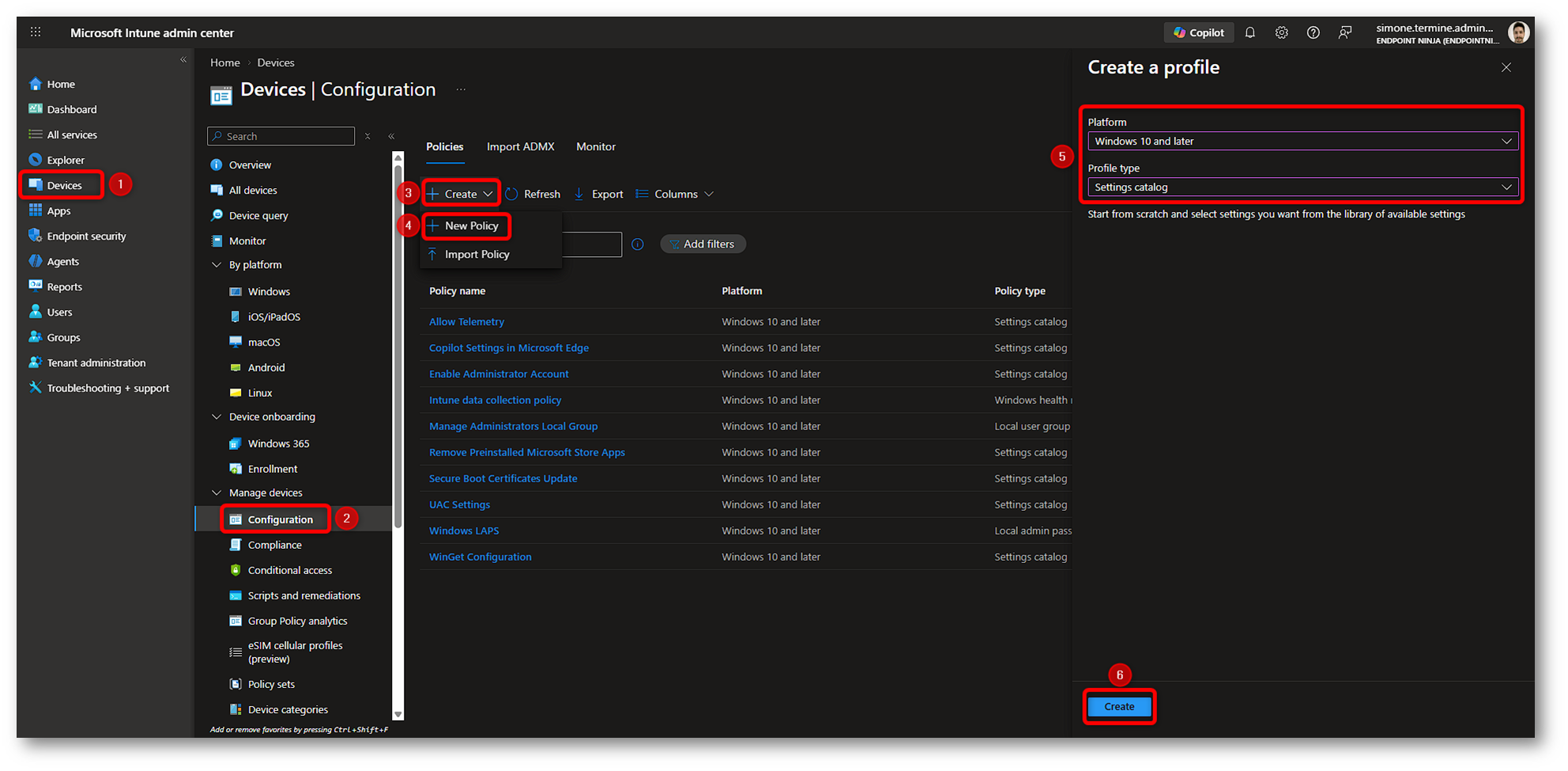
Task: Clear the search box with X icon
Action: [x=367, y=136]
